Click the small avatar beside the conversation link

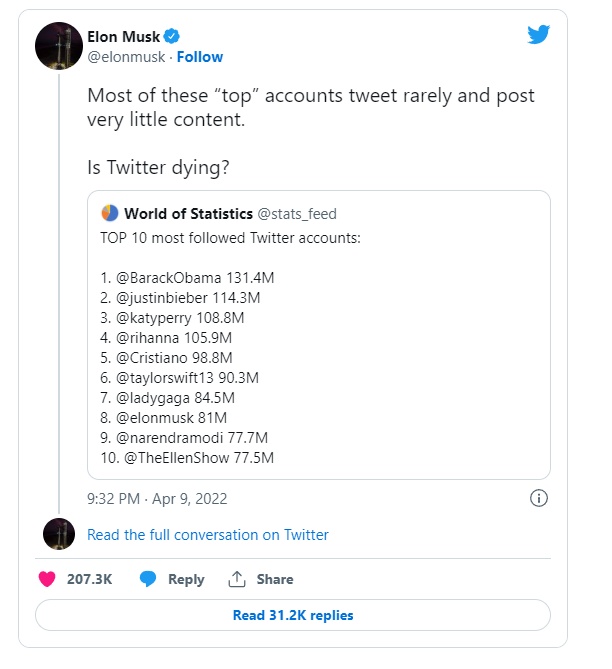tap(59, 534)
